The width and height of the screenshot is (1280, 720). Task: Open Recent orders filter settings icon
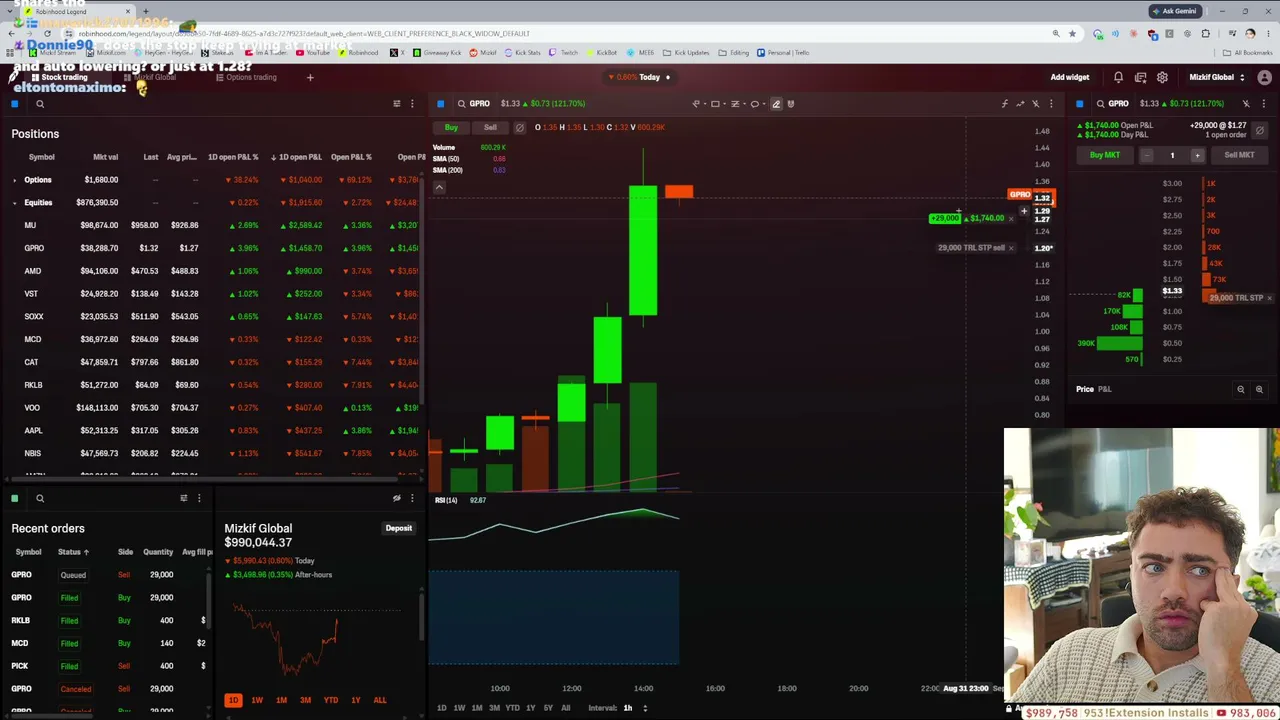coord(183,498)
